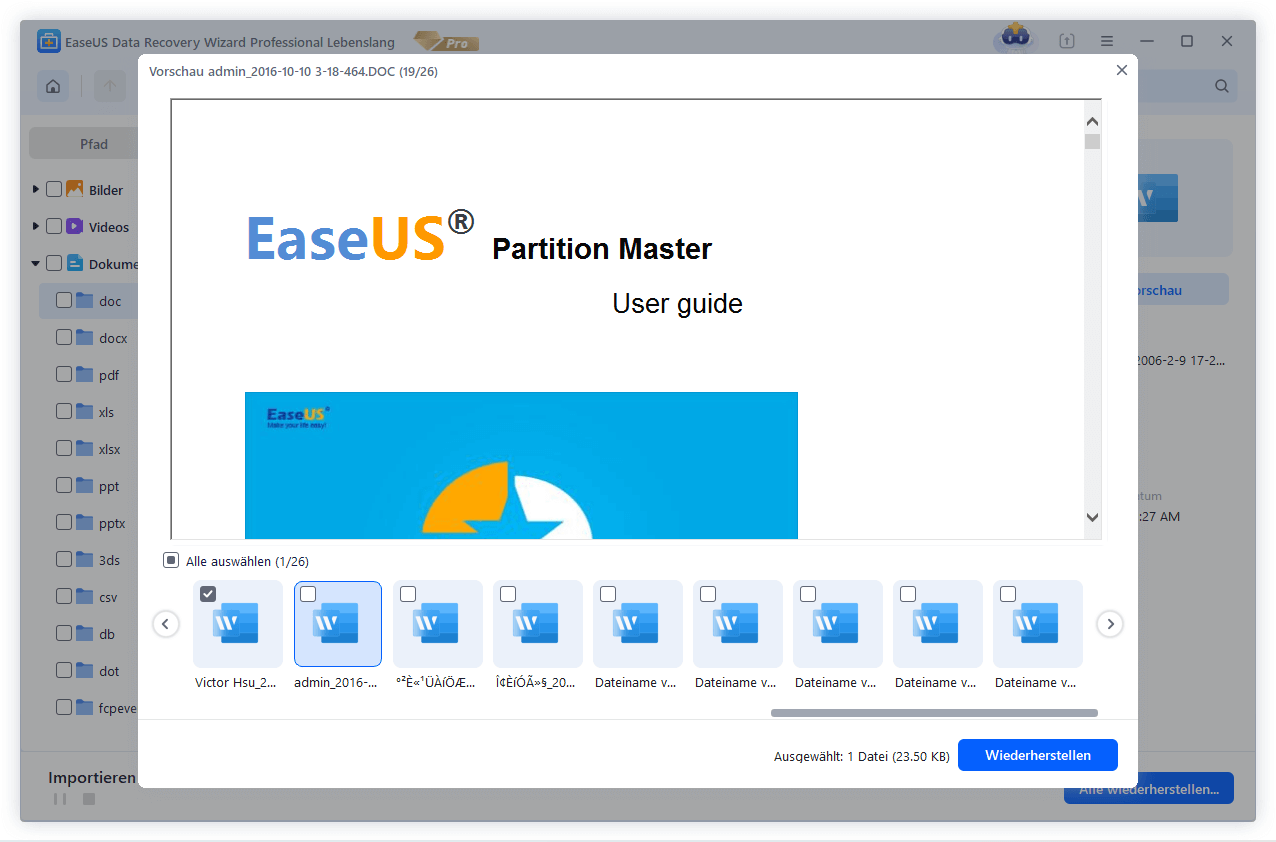Click the vertical preview scrollbar thumb

1092,141
